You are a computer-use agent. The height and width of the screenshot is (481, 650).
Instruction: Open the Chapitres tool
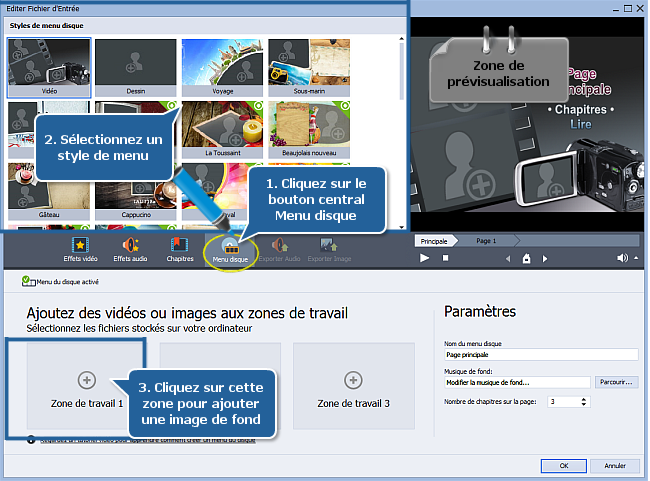(x=180, y=250)
